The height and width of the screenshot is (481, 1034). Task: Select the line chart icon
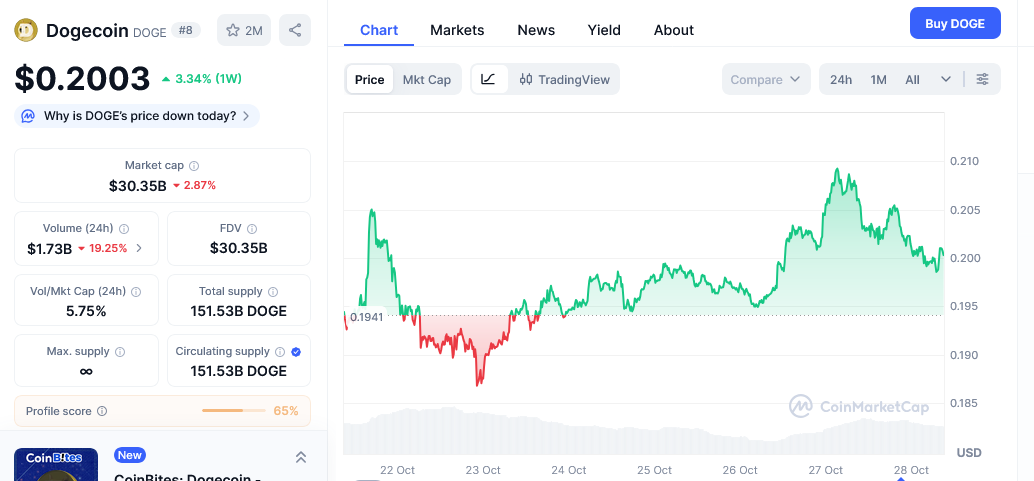coord(488,79)
